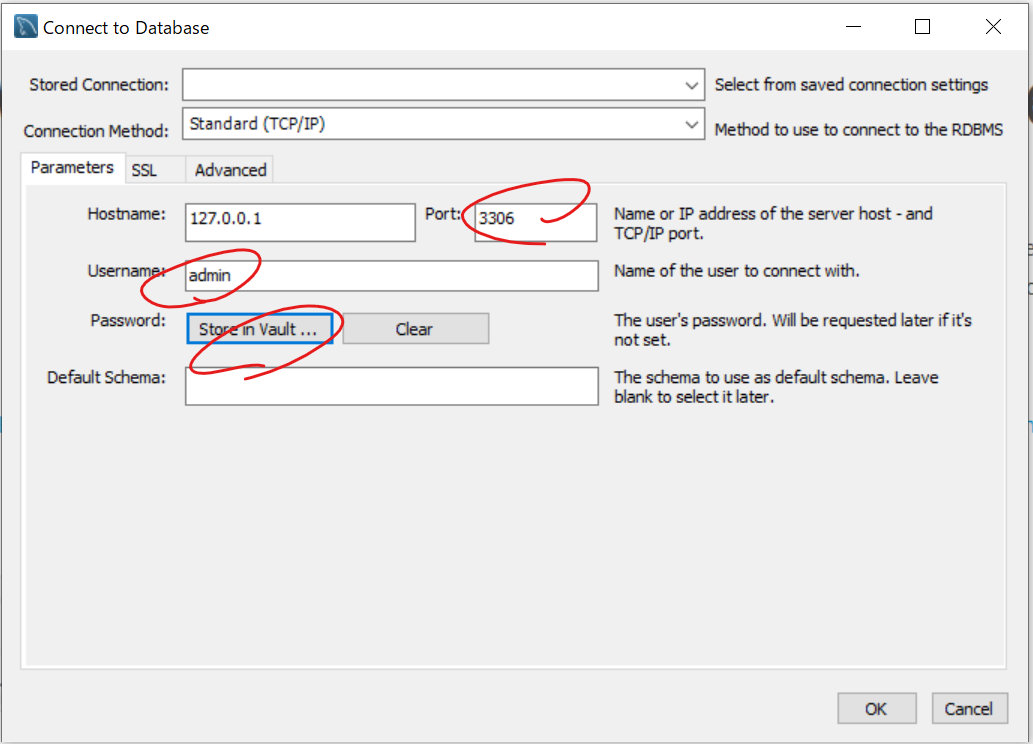The image size is (1033, 744).
Task: Click the Cancel button
Action: (969, 708)
